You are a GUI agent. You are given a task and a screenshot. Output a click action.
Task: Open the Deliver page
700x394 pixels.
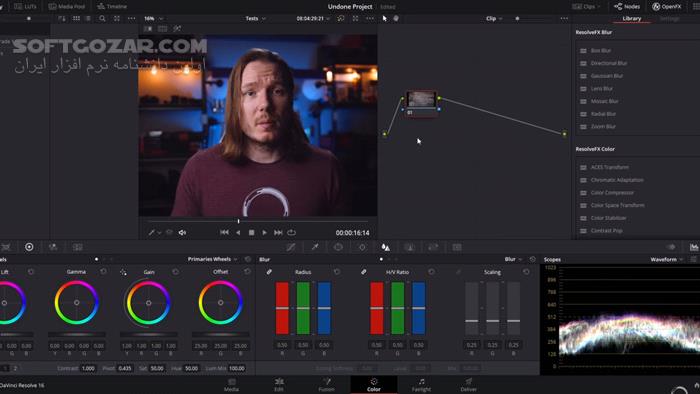click(x=468, y=384)
